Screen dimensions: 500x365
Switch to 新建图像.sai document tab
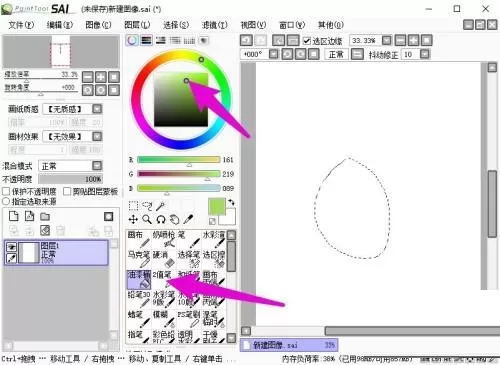click(x=289, y=345)
